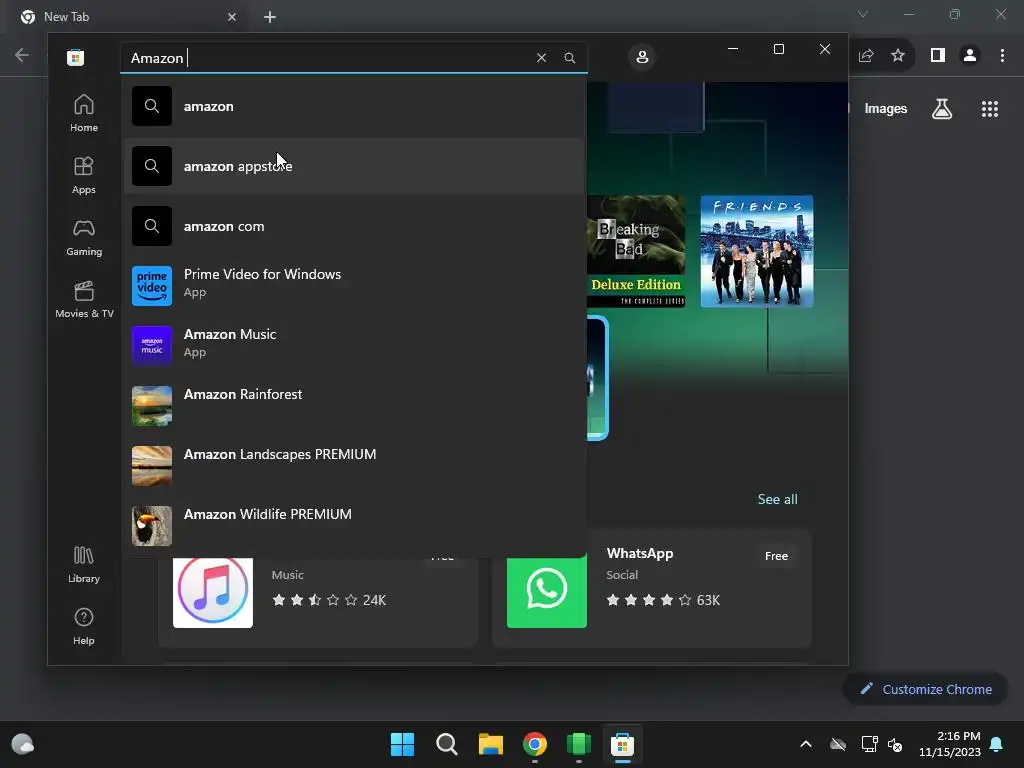
Task: Open taskbar Search icon
Action: [447, 744]
